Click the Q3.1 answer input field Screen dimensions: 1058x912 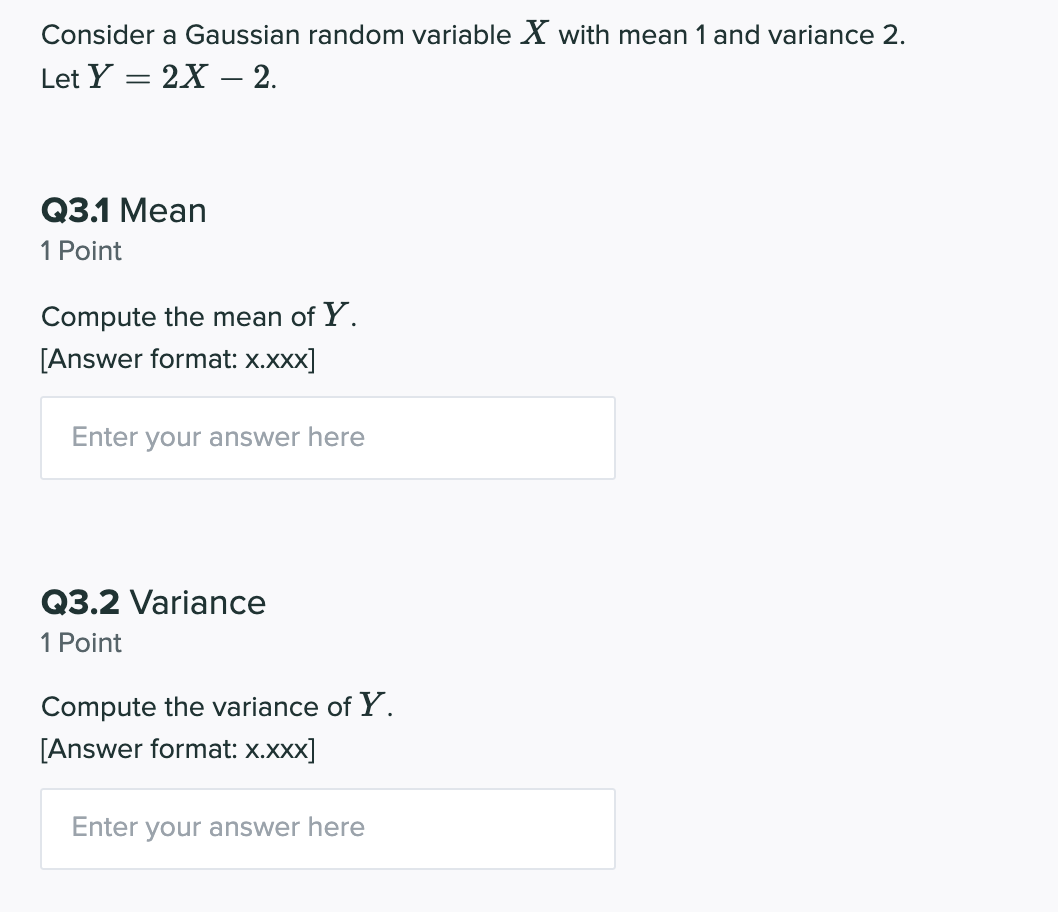(328, 437)
